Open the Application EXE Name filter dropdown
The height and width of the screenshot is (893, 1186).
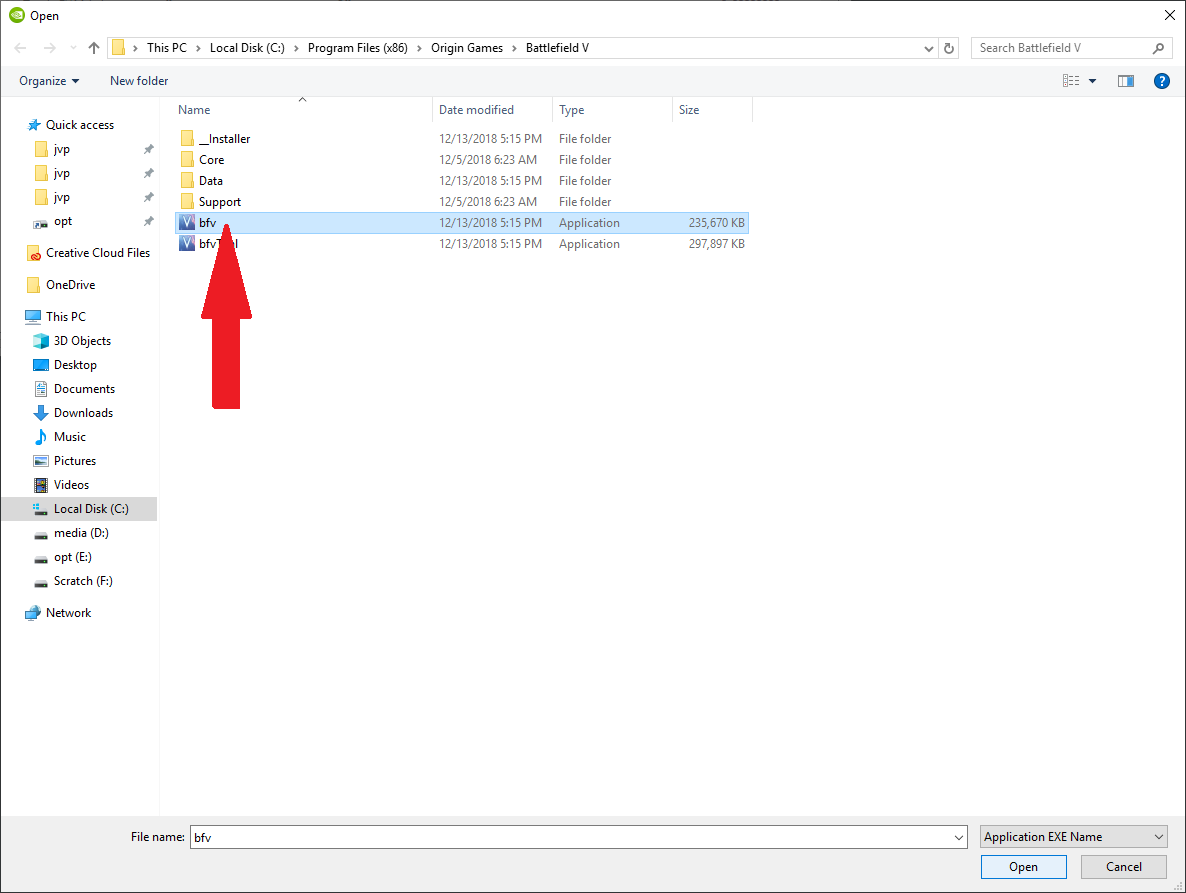pyautogui.click(x=1073, y=837)
